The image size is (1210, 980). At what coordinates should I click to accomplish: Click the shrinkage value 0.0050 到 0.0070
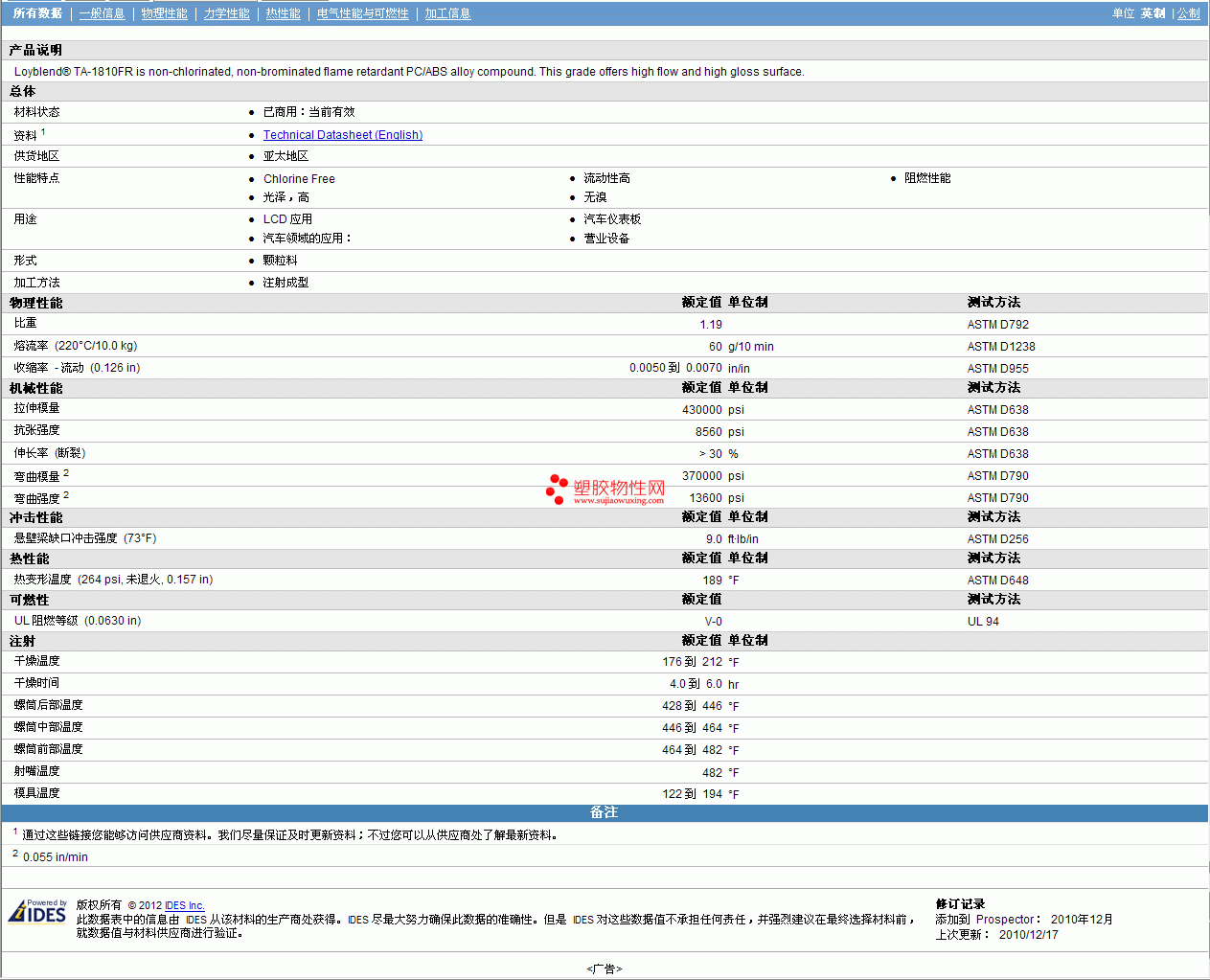point(676,368)
